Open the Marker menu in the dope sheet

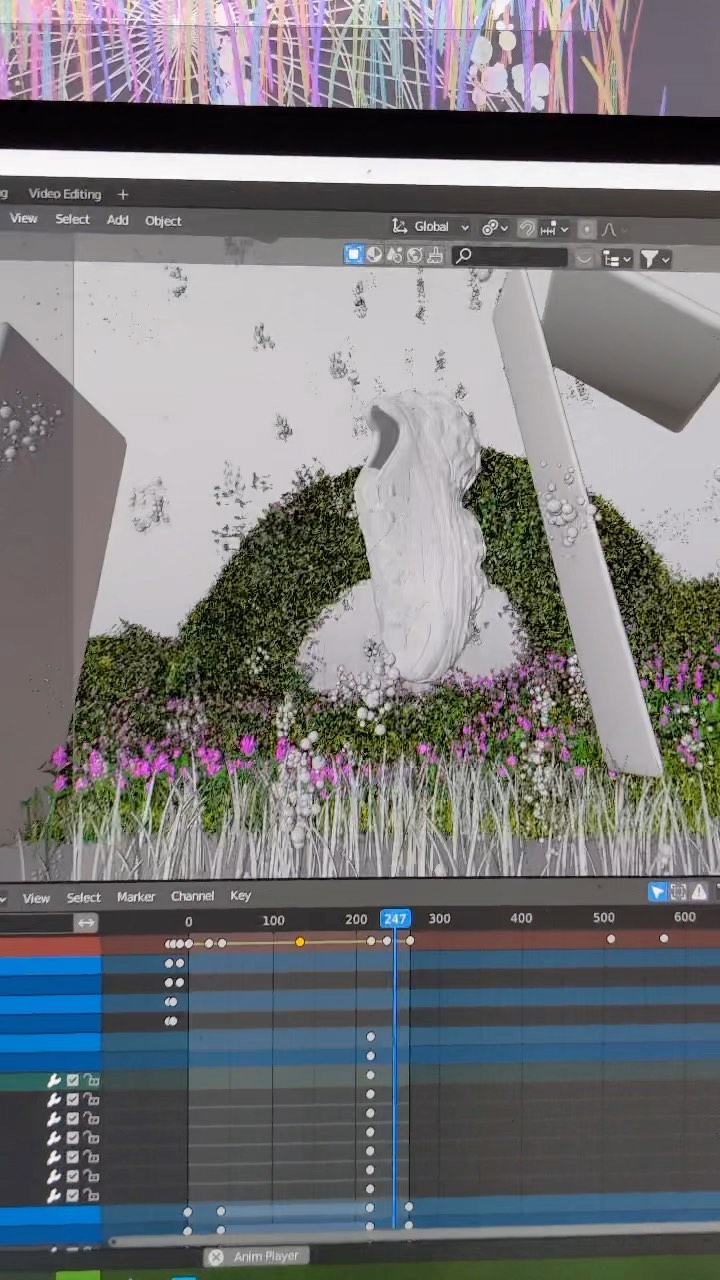(136, 897)
